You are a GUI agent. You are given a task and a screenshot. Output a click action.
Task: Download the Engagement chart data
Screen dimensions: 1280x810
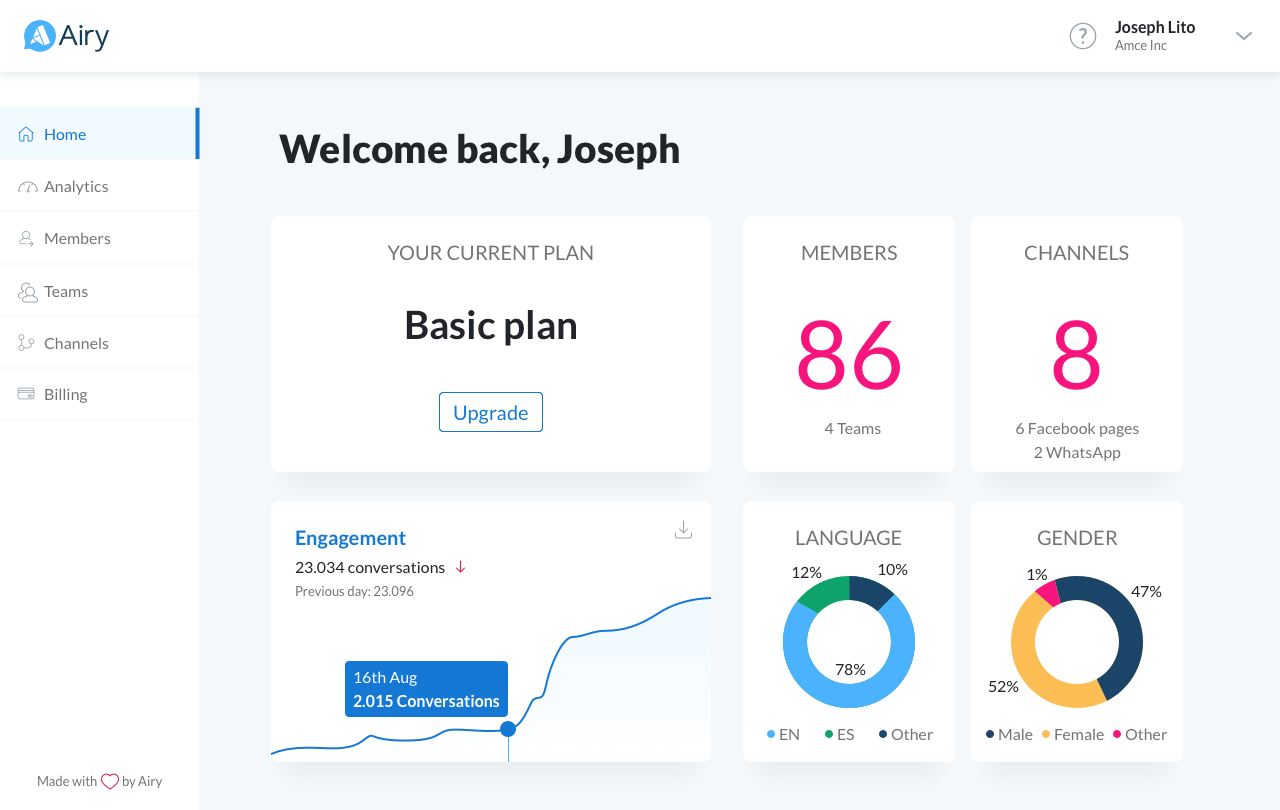[683, 530]
